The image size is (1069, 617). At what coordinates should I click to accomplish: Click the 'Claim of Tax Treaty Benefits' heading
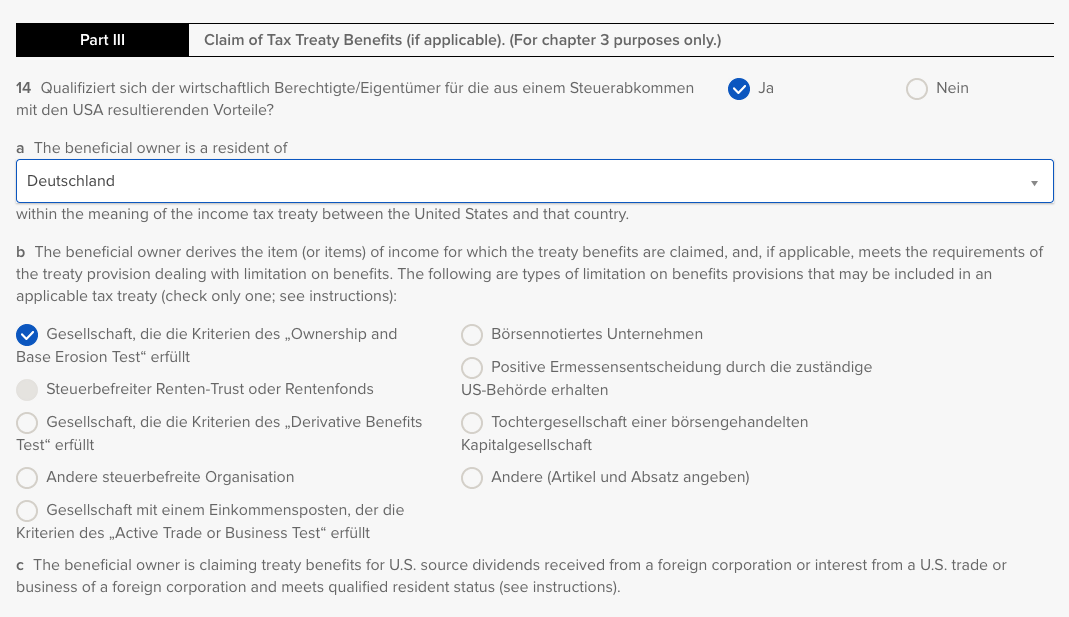tap(462, 40)
